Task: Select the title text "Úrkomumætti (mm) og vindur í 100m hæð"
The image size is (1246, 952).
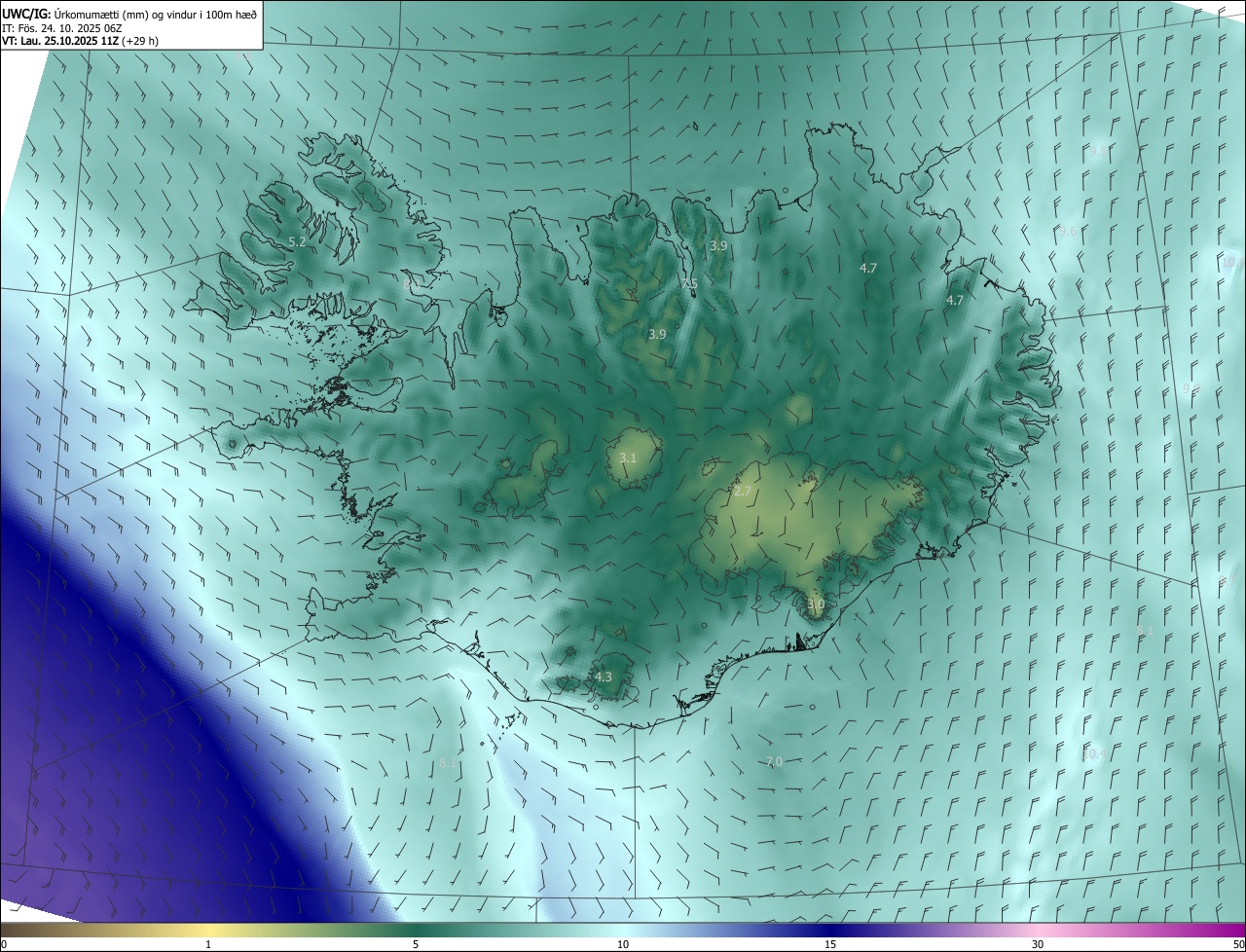Action: click(156, 14)
